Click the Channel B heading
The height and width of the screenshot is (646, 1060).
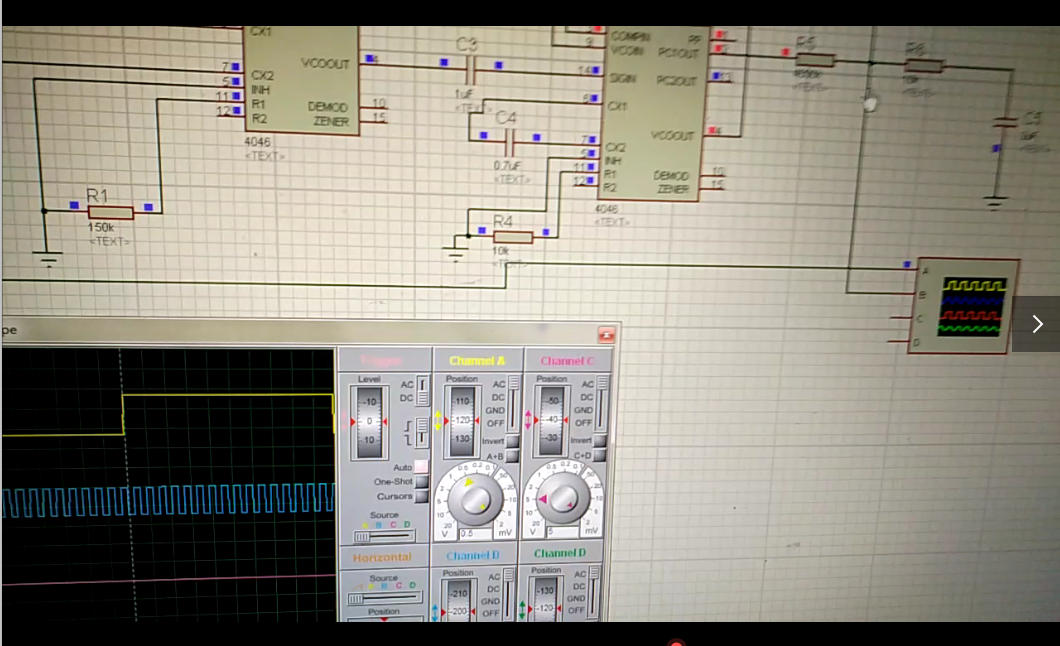click(x=473, y=555)
